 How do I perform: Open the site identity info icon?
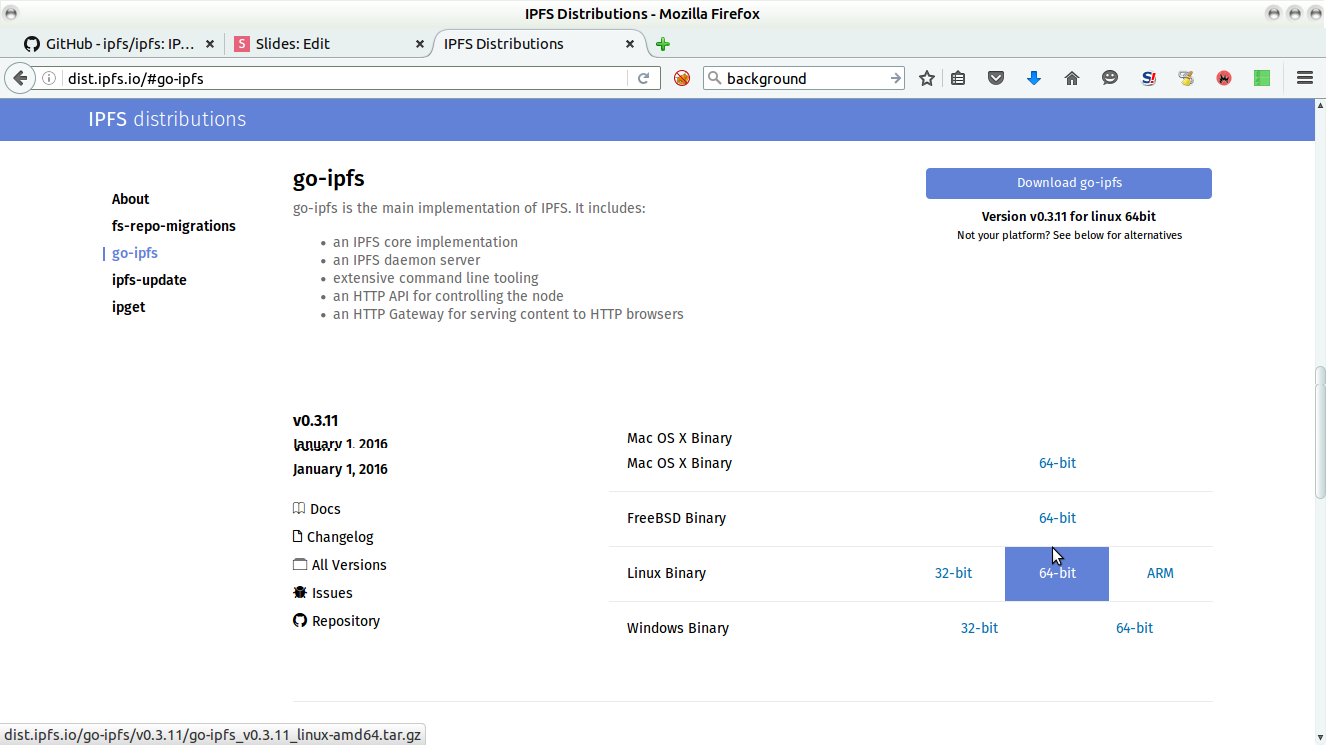tap(48, 78)
